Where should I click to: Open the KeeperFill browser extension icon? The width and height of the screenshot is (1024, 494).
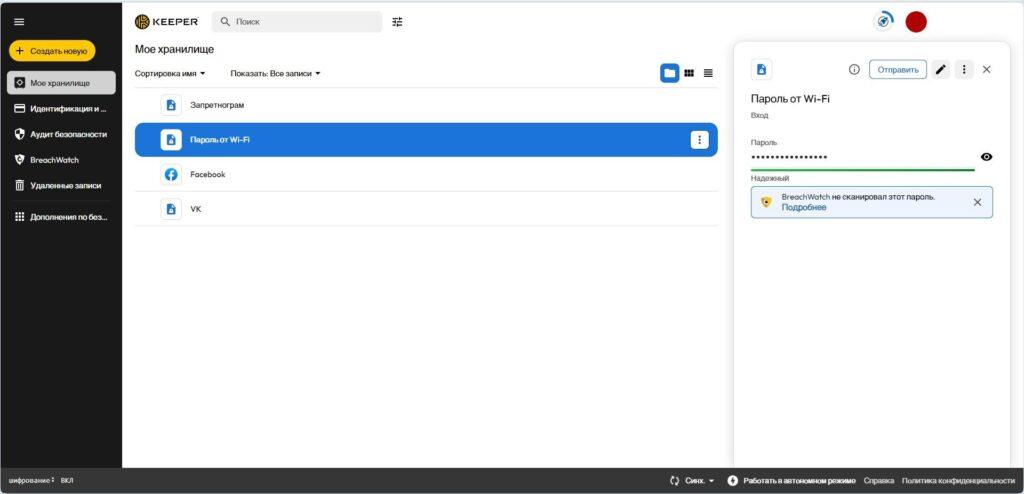tap(883, 21)
